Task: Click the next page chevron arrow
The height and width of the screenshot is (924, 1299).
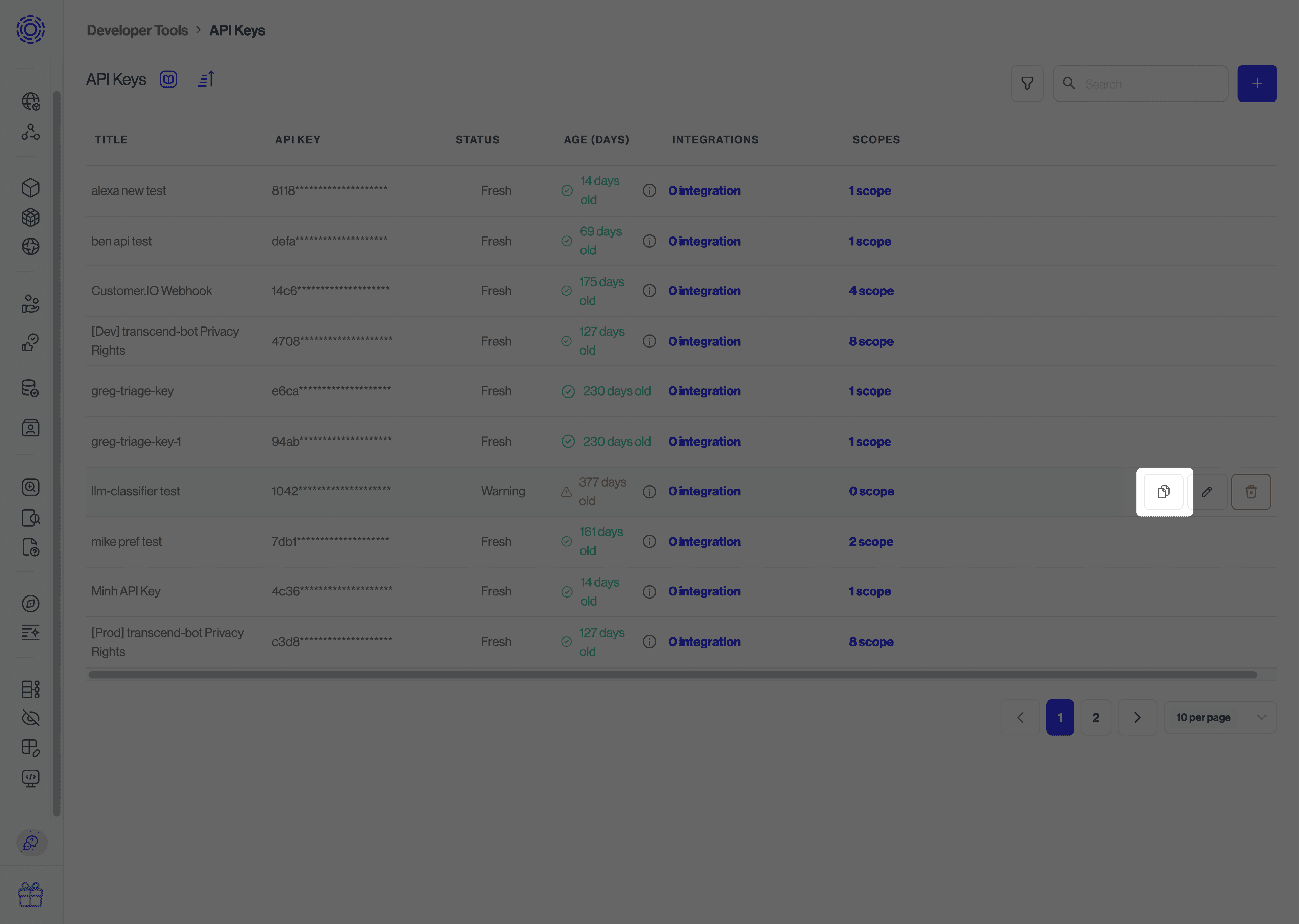Action: click(x=1138, y=717)
